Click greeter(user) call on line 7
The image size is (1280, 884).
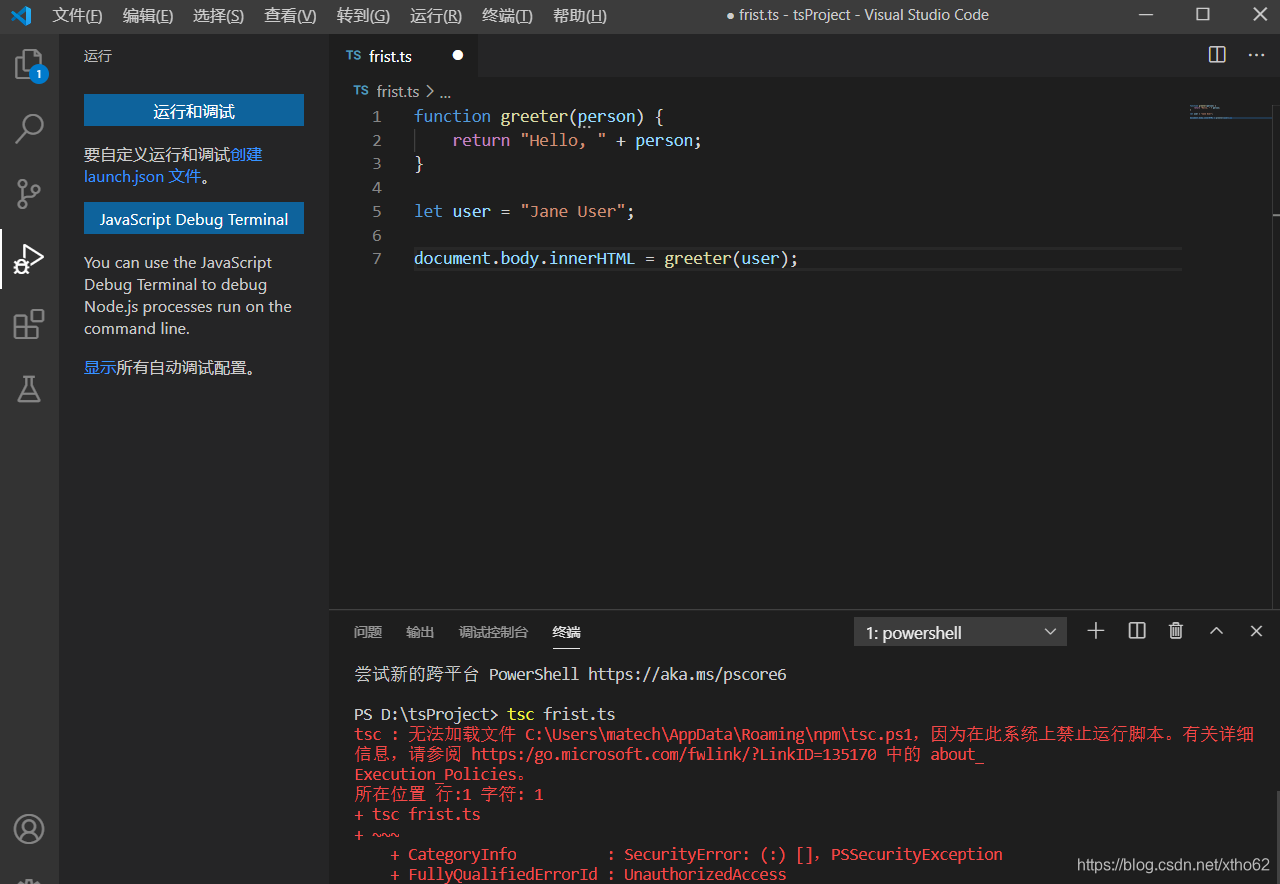727,258
